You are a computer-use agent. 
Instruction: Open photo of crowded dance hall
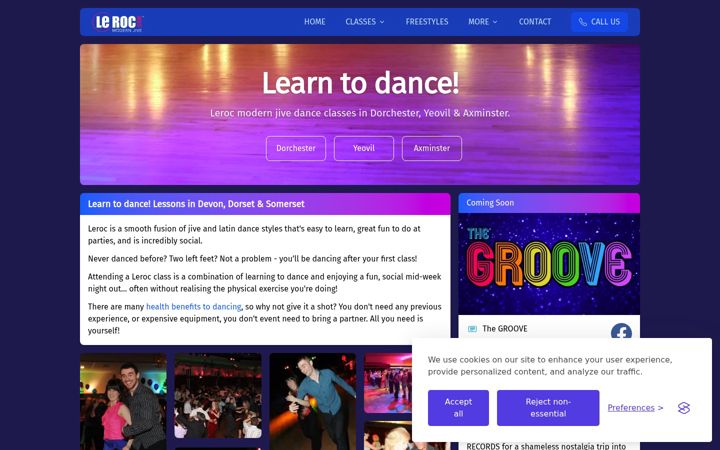tap(218, 396)
